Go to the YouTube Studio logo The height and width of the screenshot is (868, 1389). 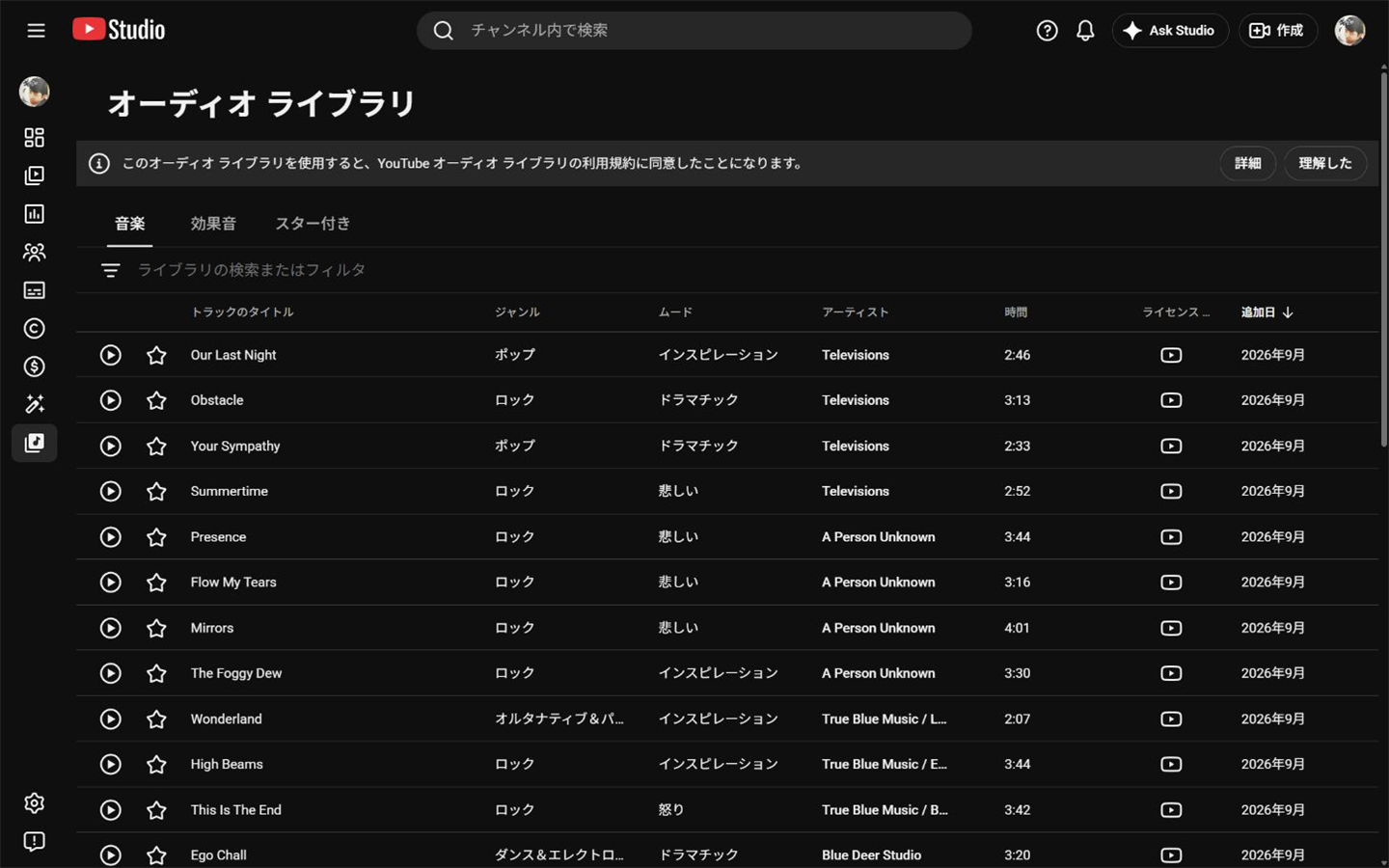pyautogui.click(x=119, y=30)
